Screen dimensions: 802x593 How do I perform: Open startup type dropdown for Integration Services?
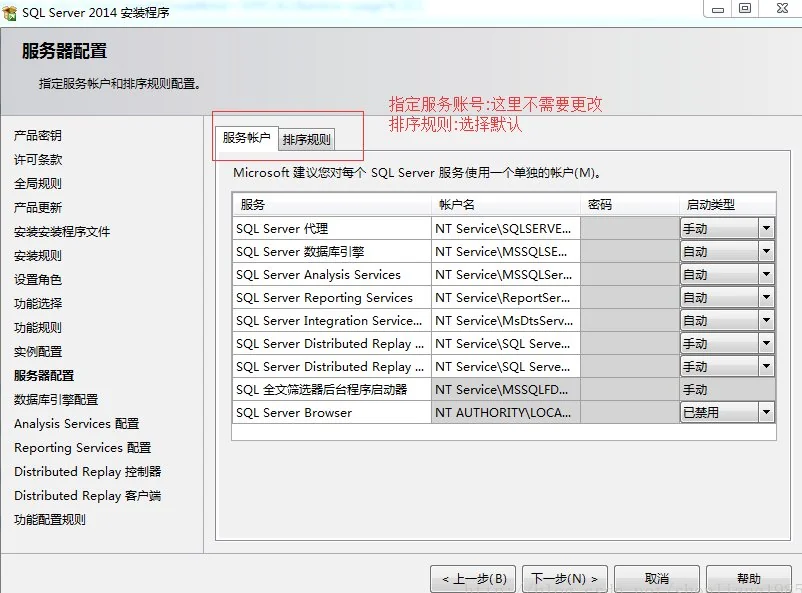766,320
